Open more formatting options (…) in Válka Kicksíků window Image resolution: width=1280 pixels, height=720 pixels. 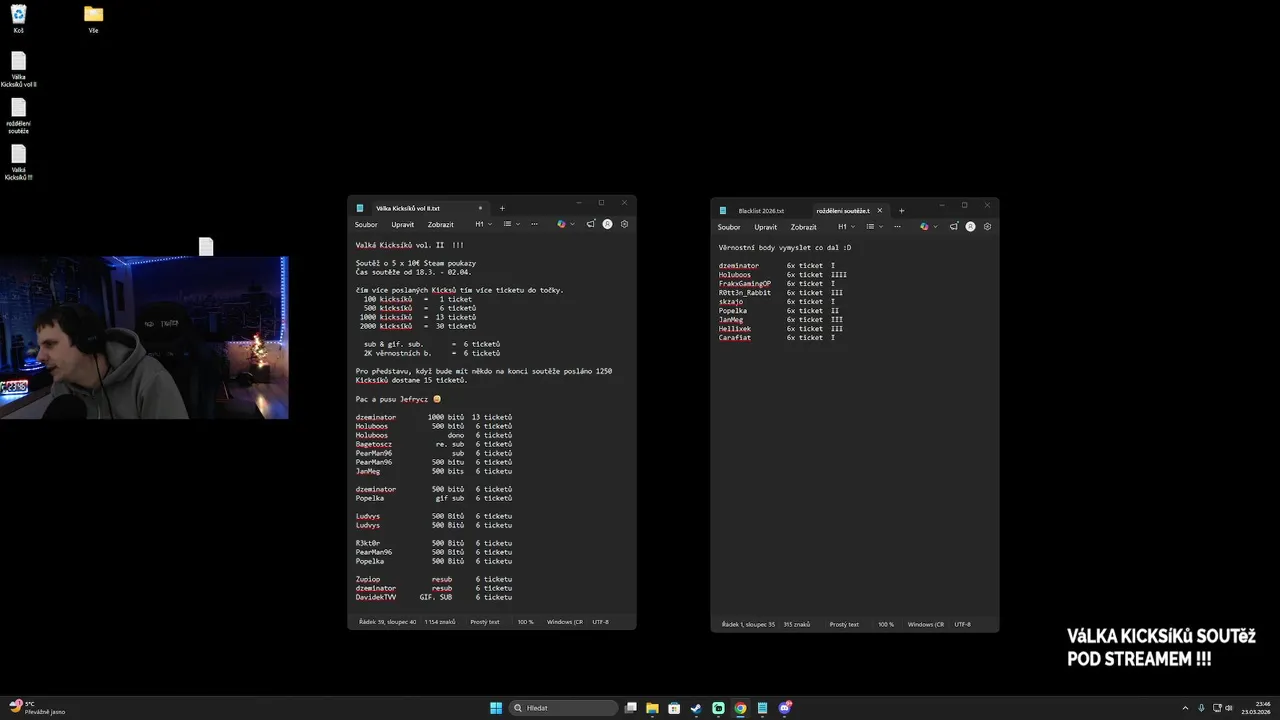534,224
